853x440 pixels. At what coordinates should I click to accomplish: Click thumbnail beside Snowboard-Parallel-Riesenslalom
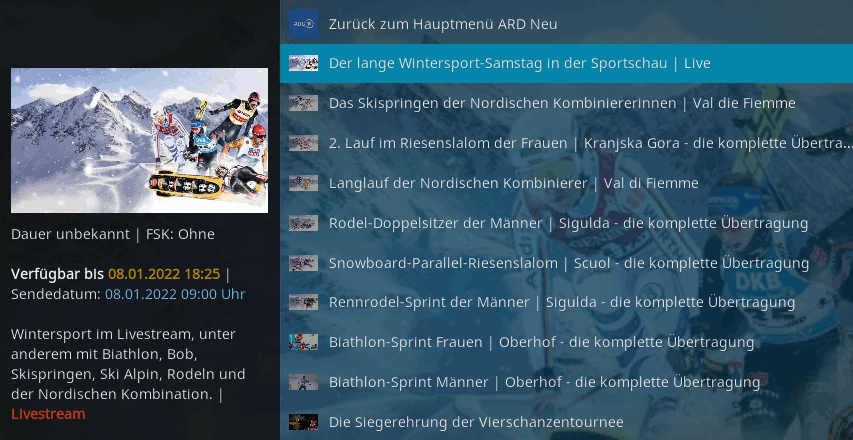[303, 263]
